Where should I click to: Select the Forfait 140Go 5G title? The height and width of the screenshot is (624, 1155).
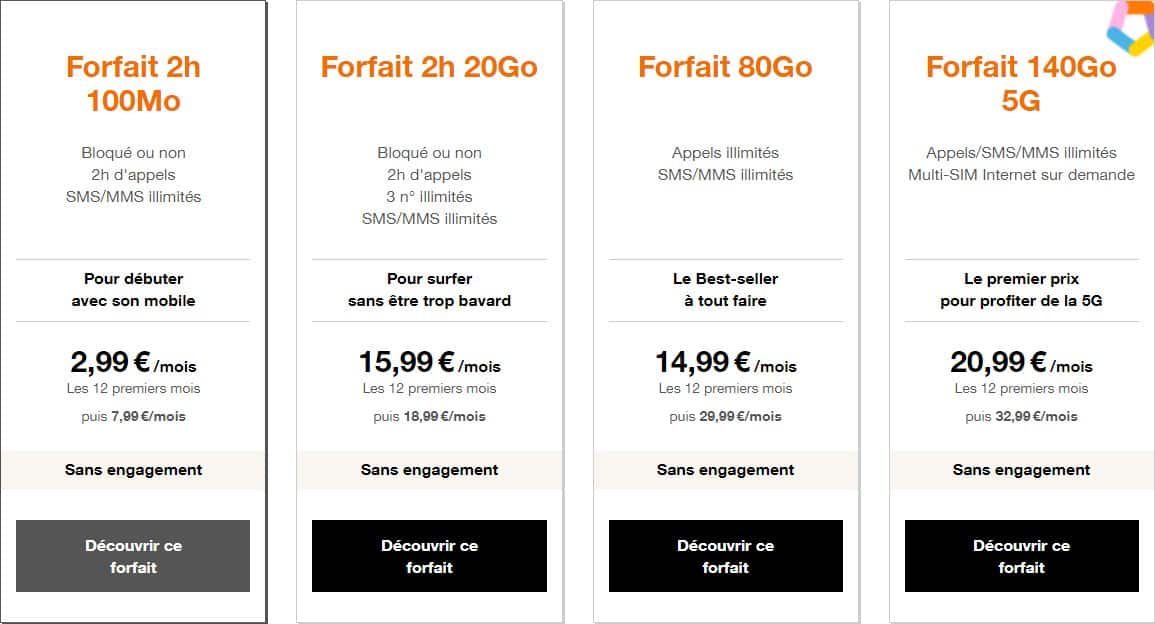pyautogui.click(x=1021, y=84)
